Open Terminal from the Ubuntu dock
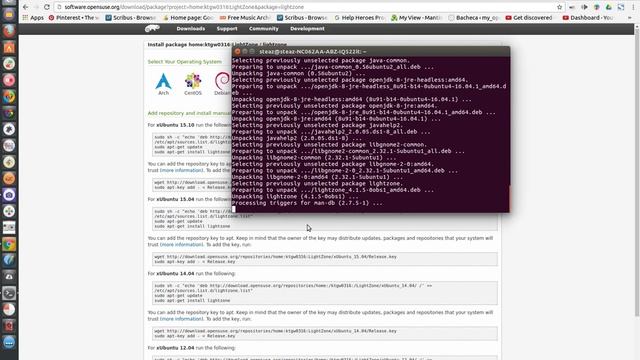The height and width of the screenshot is (360, 640). point(9,293)
